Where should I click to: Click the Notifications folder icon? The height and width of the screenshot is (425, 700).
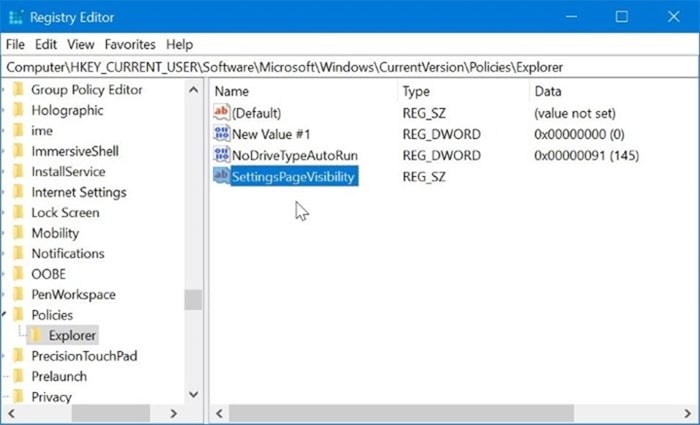click(18, 254)
